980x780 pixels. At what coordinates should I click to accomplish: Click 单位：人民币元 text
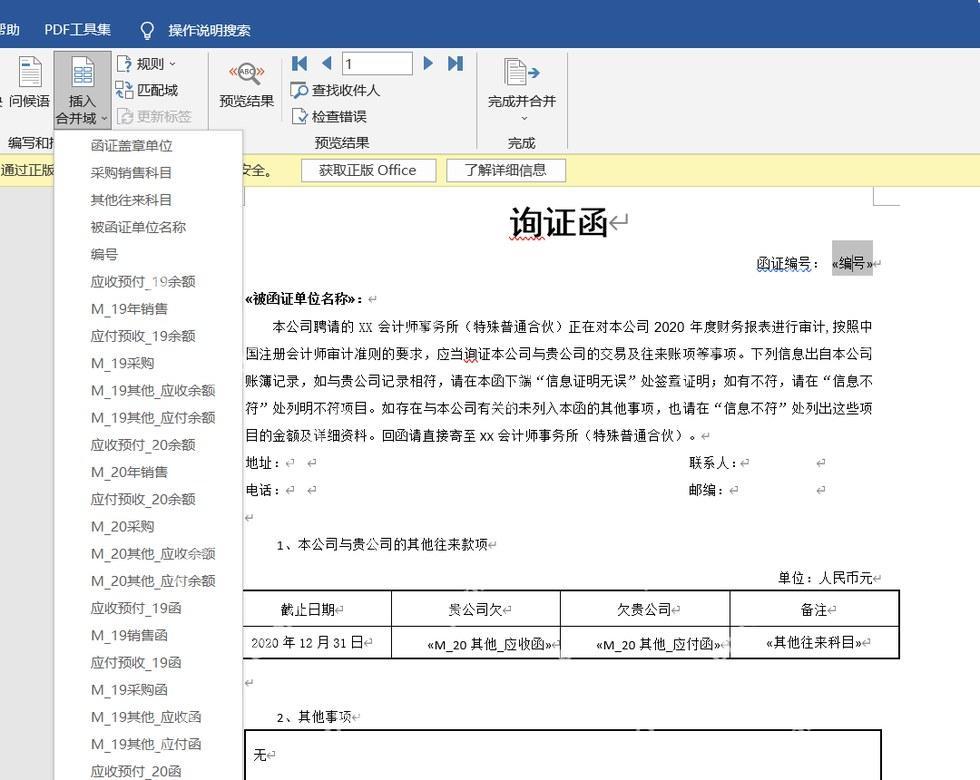click(x=825, y=578)
